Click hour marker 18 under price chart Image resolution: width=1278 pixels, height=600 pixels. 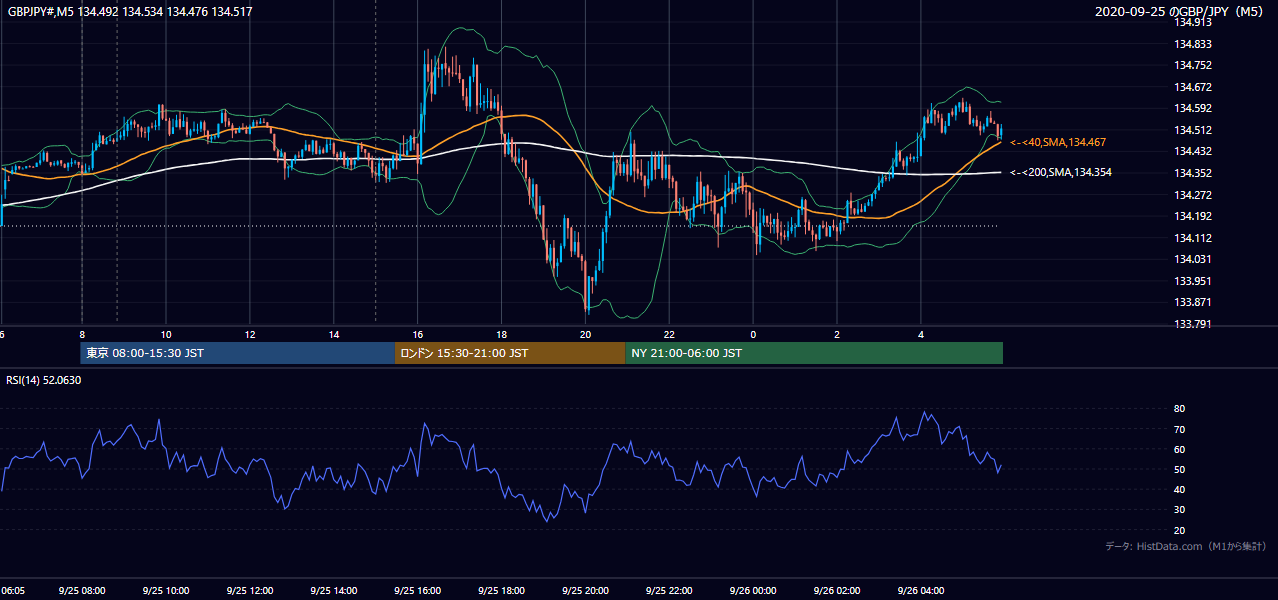(x=501, y=334)
